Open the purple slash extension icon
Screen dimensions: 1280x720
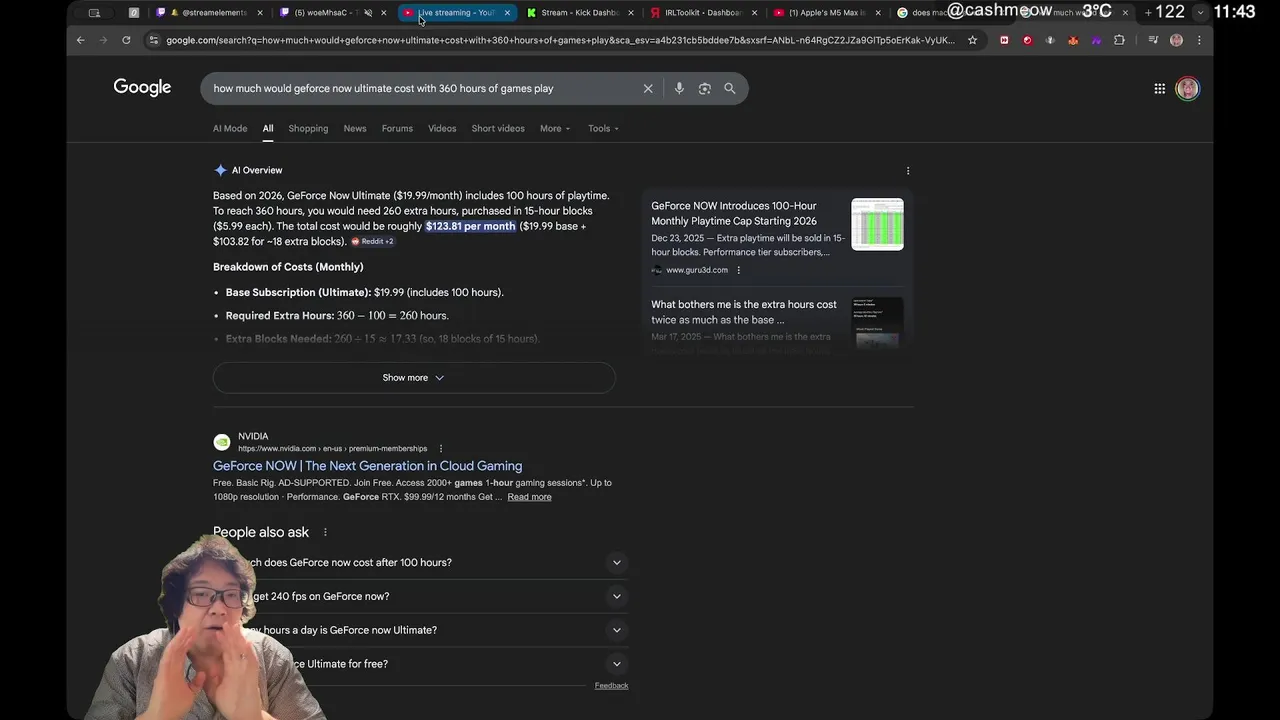pyautogui.click(x=1096, y=40)
